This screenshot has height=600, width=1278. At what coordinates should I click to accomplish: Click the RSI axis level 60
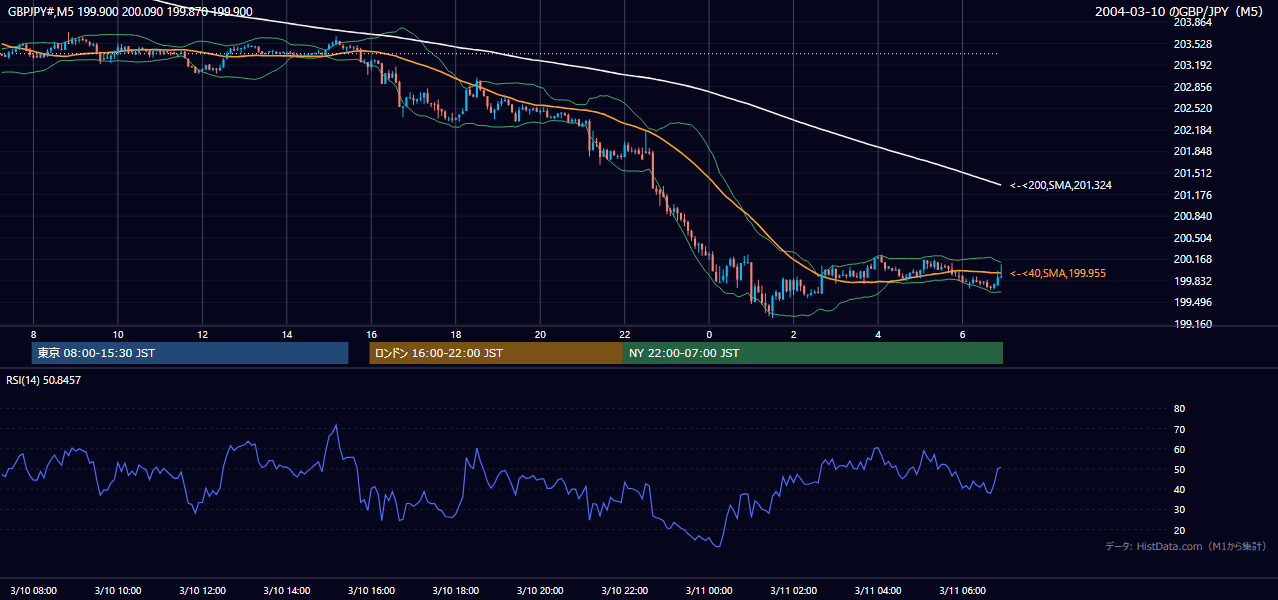1179,449
